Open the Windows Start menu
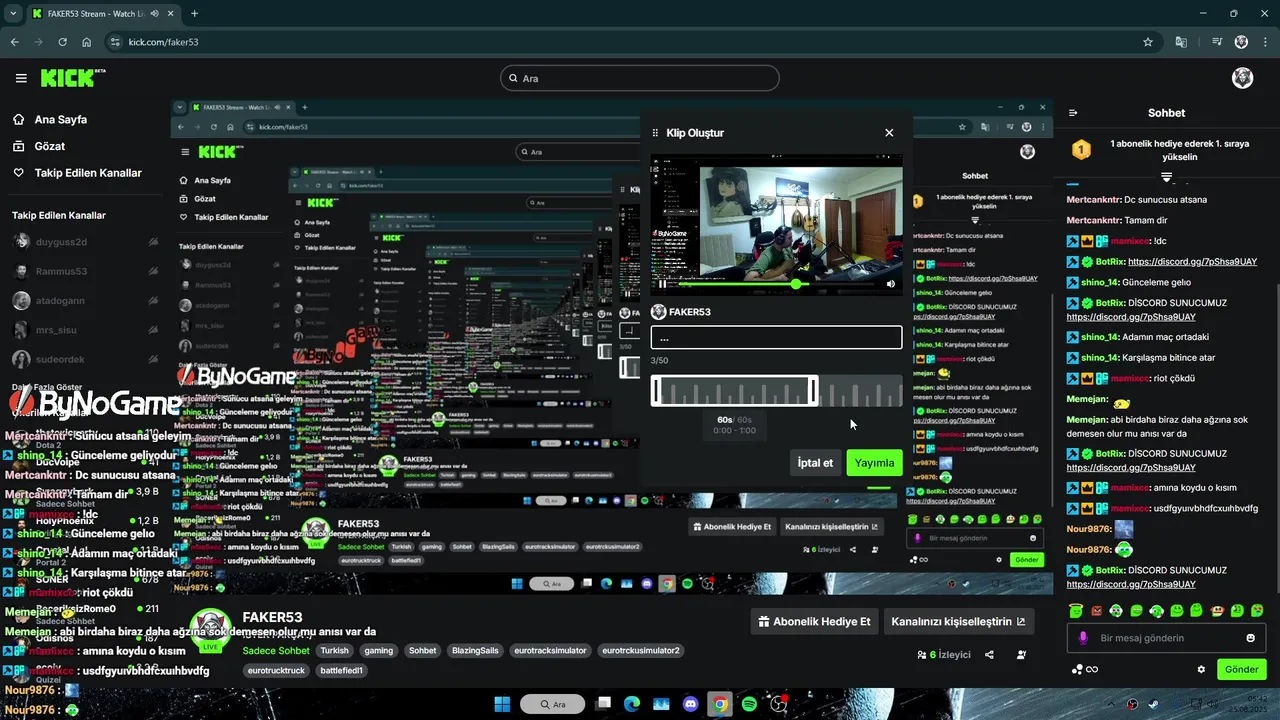This screenshot has width=1280, height=720. (x=502, y=704)
